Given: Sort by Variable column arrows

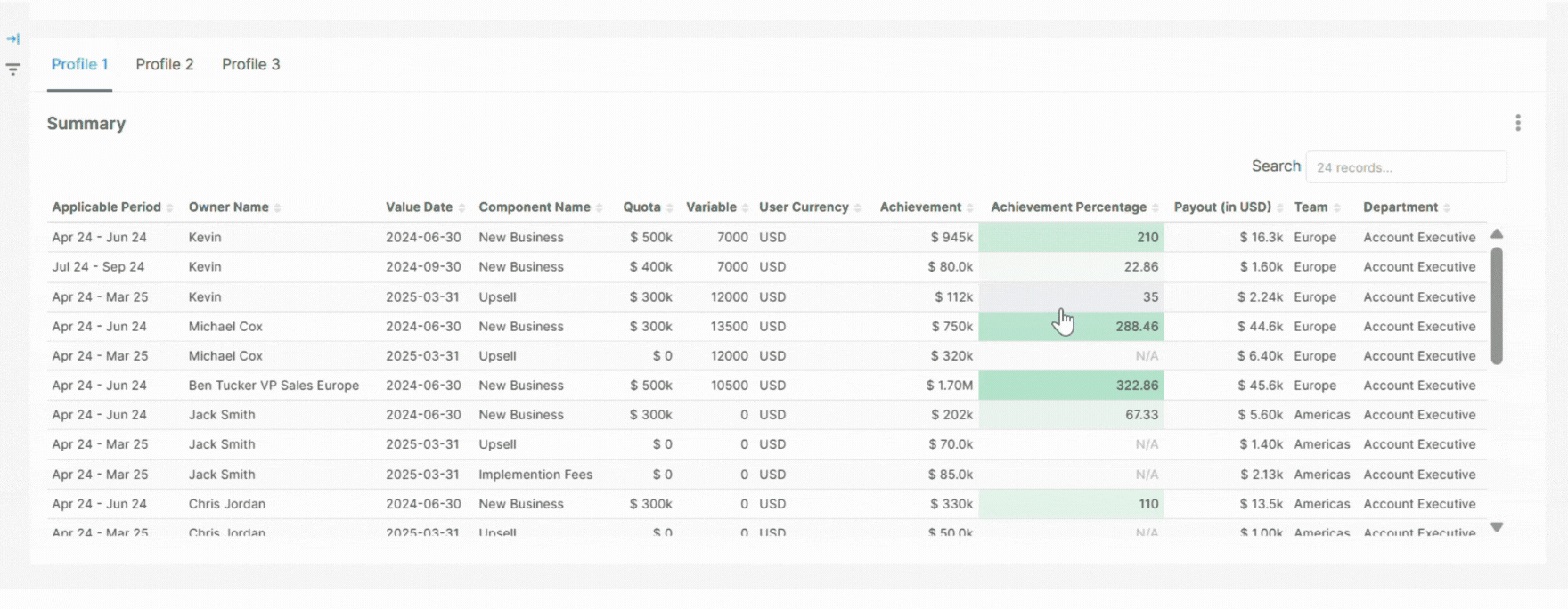Looking at the screenshot, I should click(745, 207).
